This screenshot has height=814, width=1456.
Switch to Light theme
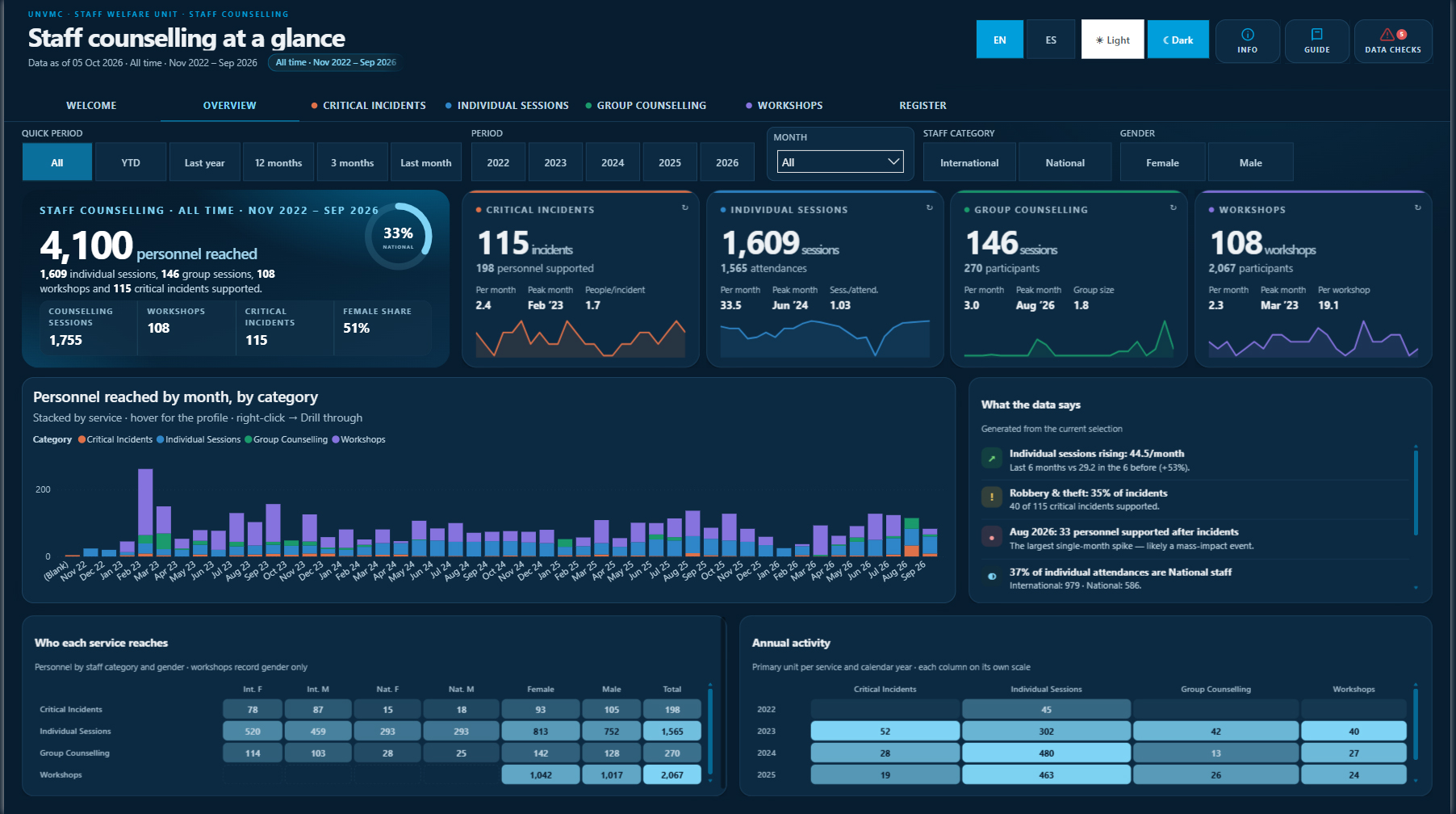pyautogui.click(x=1112, y=40)
